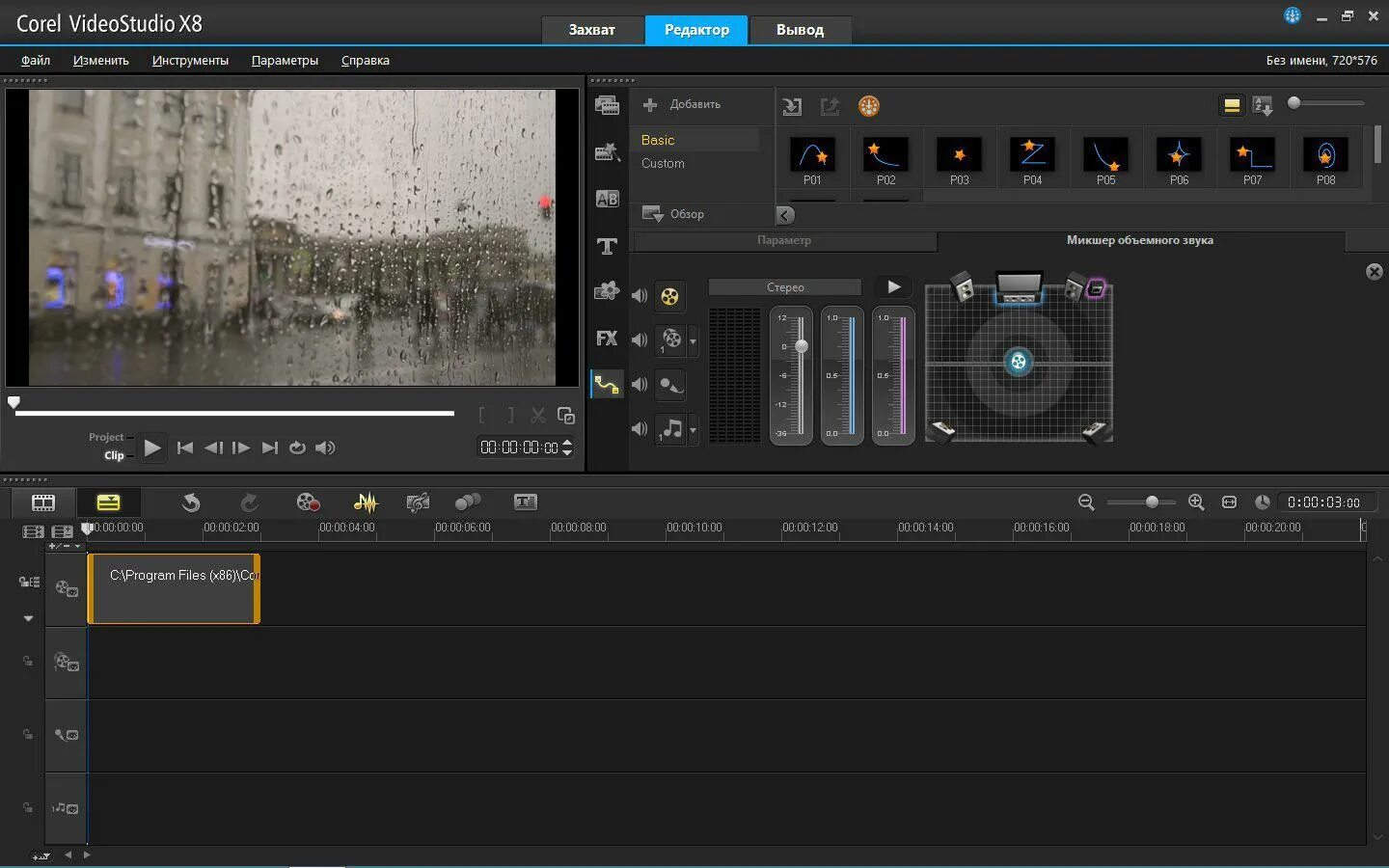The height and width of the screenshot is (868, 1389).
Task: Open Track Motion tool
Action: [468, 502]
